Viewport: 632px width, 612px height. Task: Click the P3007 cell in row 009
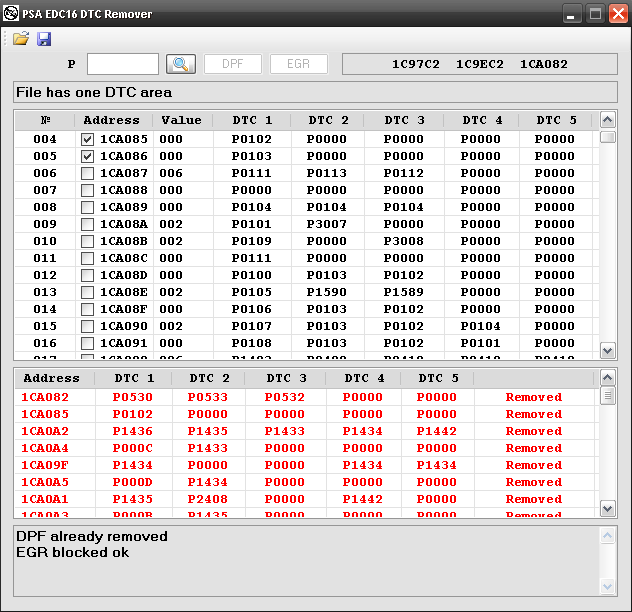coord(326,224)
